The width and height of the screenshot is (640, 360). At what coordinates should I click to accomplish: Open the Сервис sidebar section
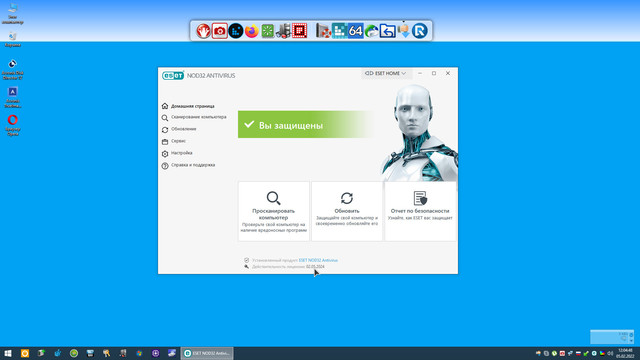click(x=174, y=141)
